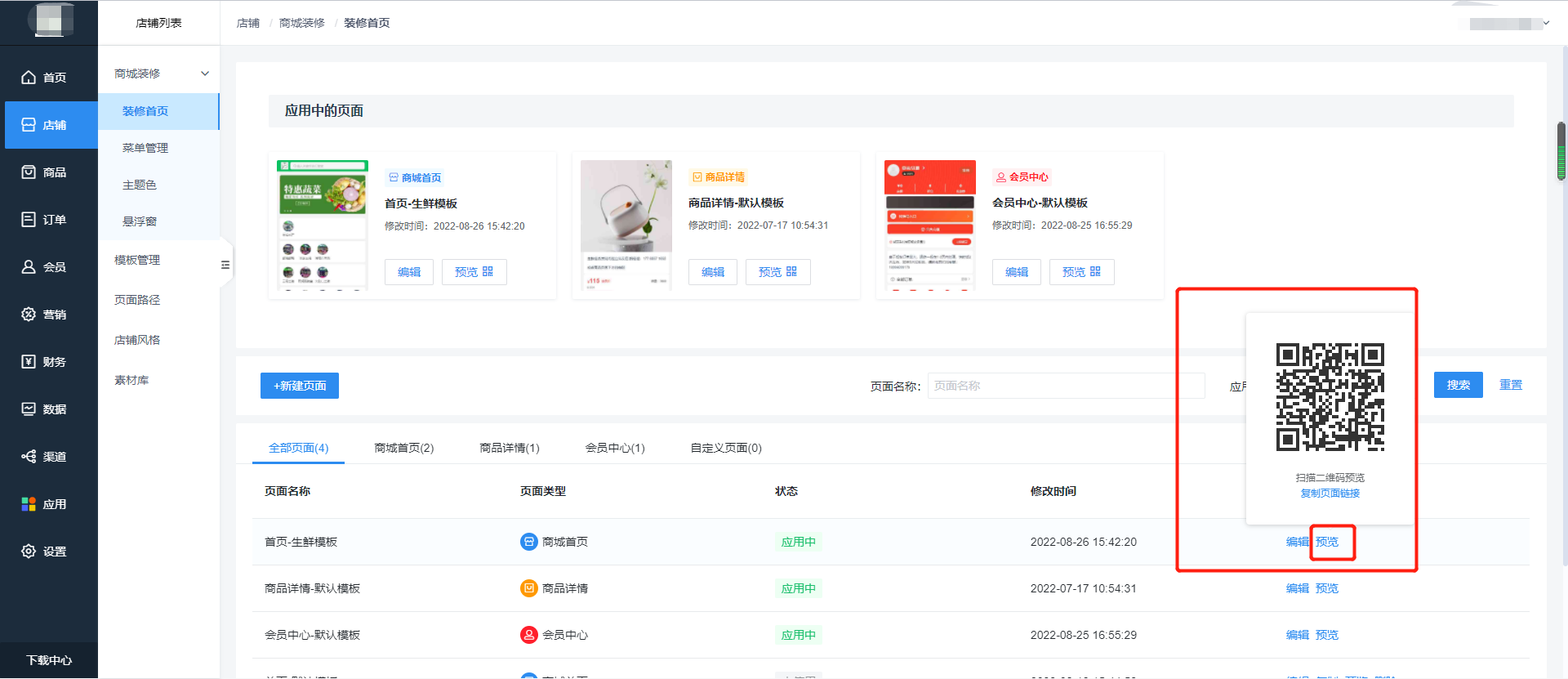Image resolution: width=1568 pixels, height=679 pixels.
Task: Select 装修首页 in the submenu
Action: pyautogui.click(x=159, y=111)
